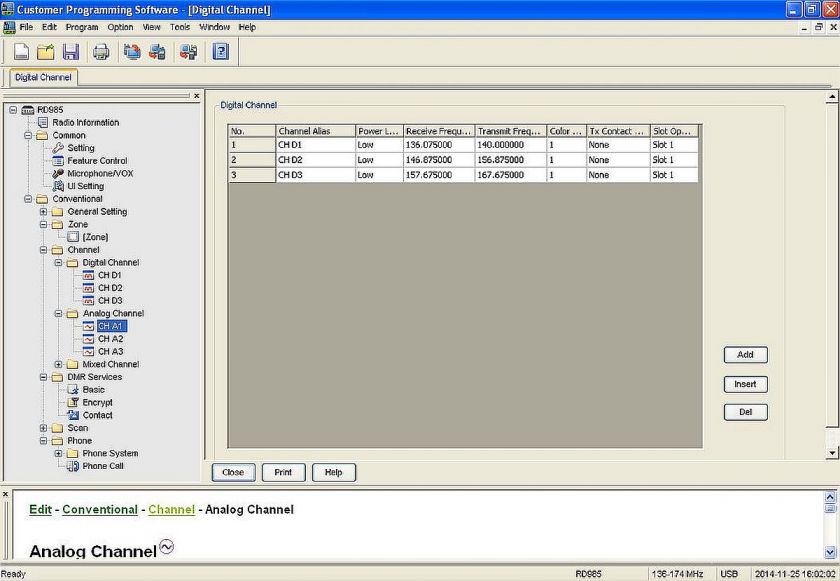Click the help pane scroll down arrow

coord(830,552)
